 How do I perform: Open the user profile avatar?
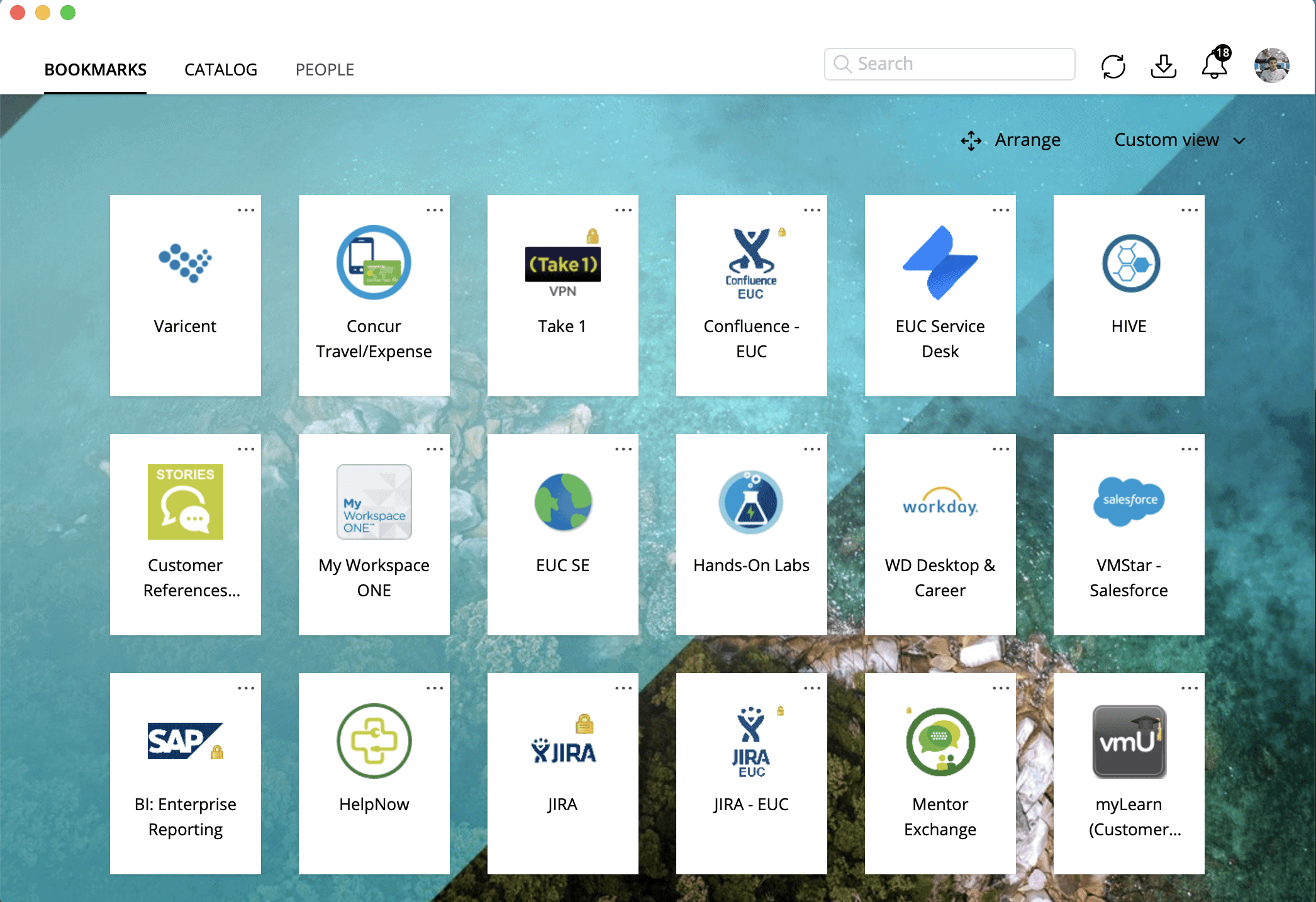pyautogui.click(x=1271, y=65)
